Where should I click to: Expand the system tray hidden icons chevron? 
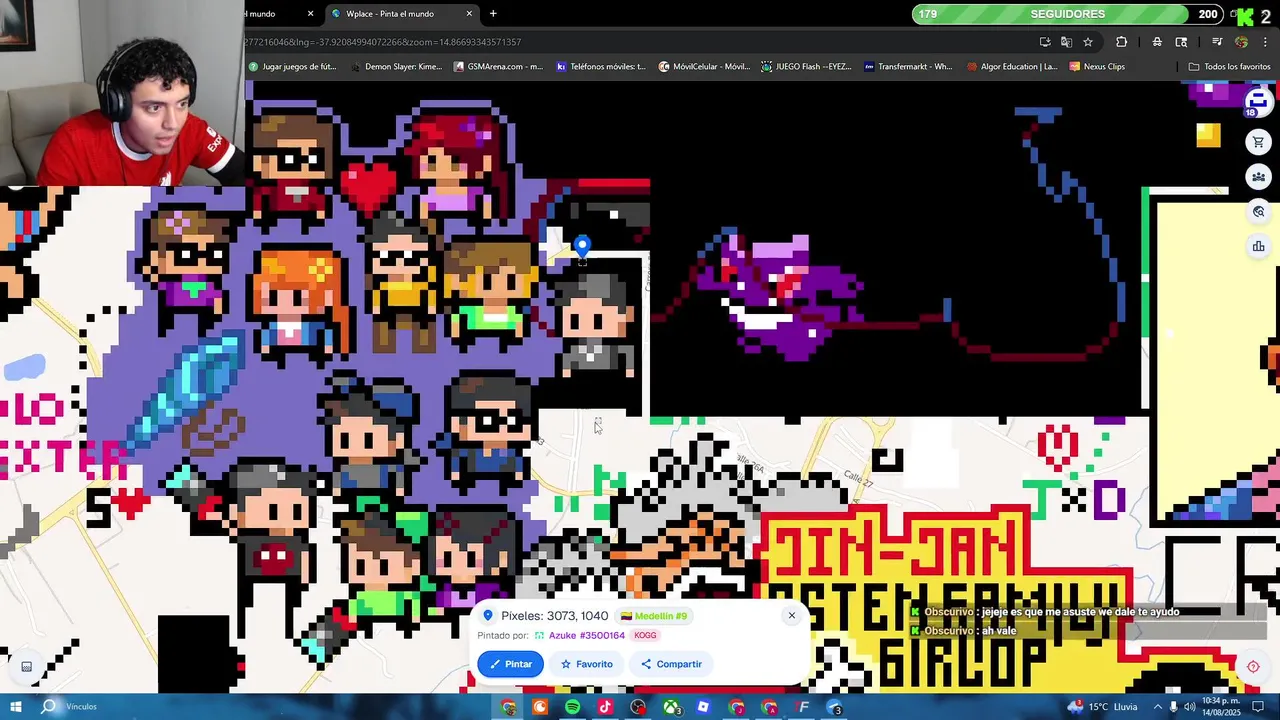pos(1156,707)
